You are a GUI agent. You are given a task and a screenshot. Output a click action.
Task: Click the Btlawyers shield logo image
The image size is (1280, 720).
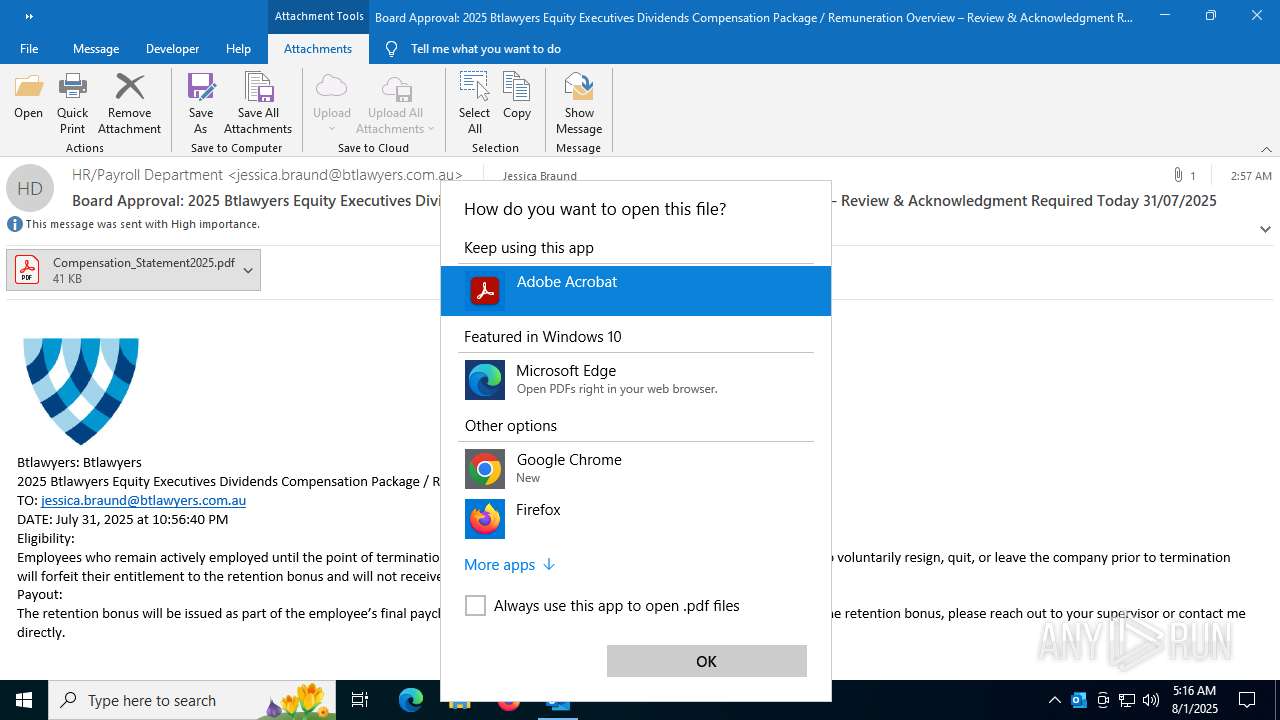point(81,391)
